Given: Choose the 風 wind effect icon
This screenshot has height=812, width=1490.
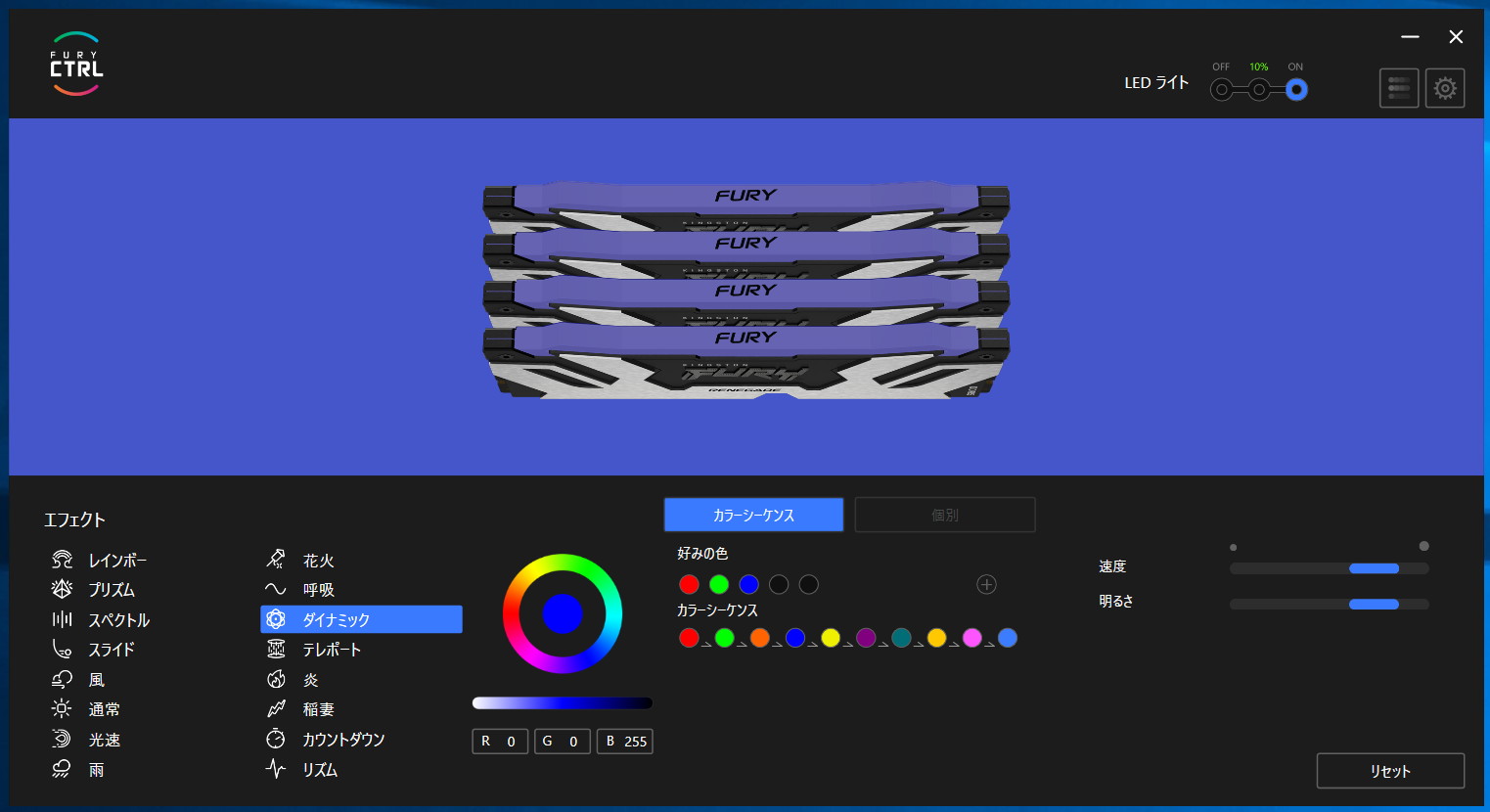Looking at the screenshot, I should [x=62, y=679].
